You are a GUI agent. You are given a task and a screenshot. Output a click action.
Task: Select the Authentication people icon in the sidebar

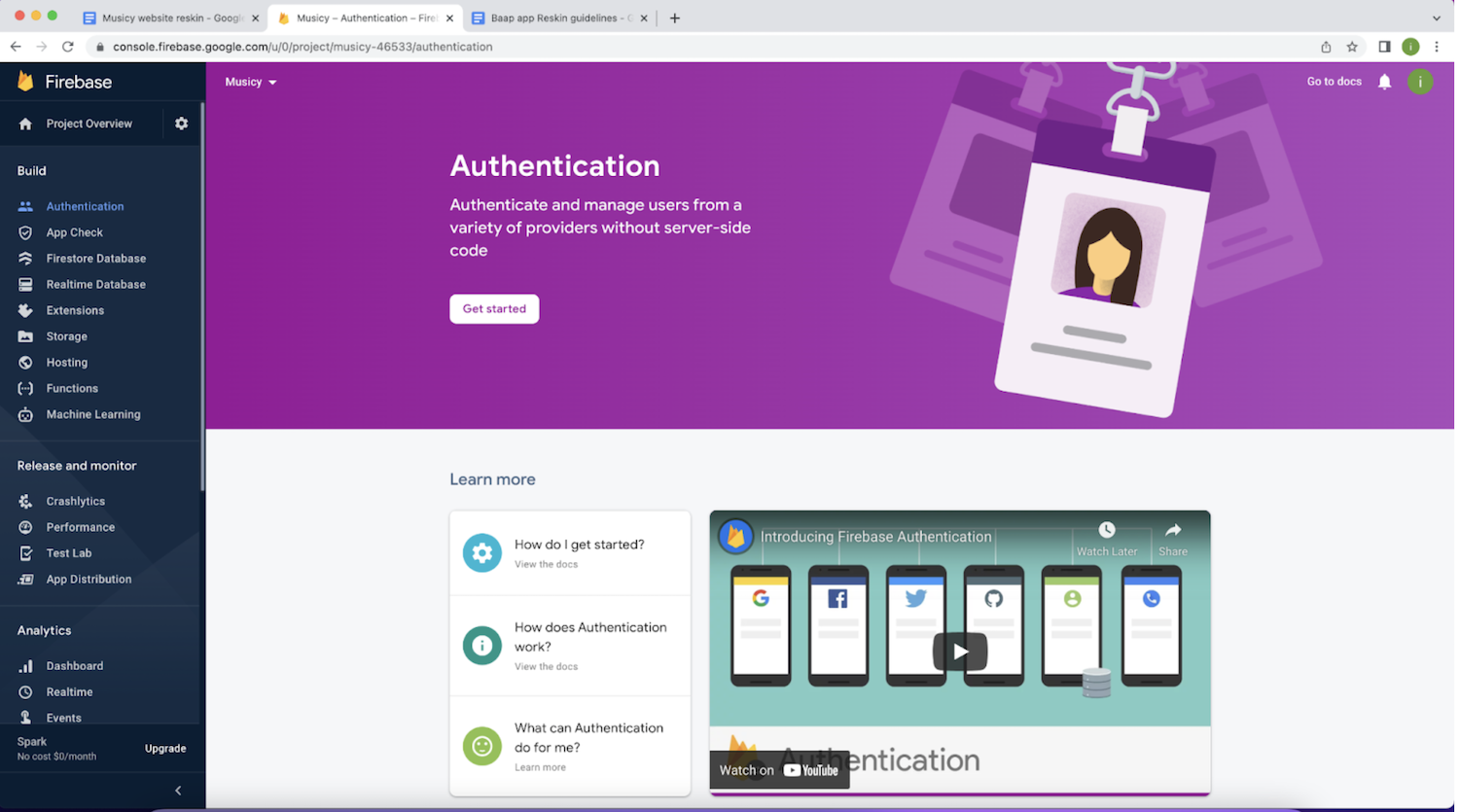point(25,206)
